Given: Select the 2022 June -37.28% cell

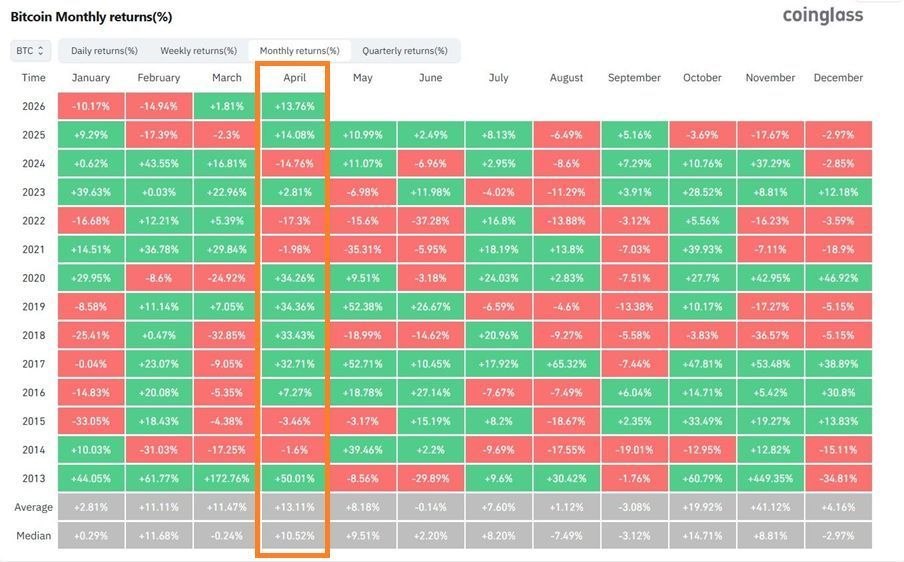Looking at the screenshot, I should (430, 220).
